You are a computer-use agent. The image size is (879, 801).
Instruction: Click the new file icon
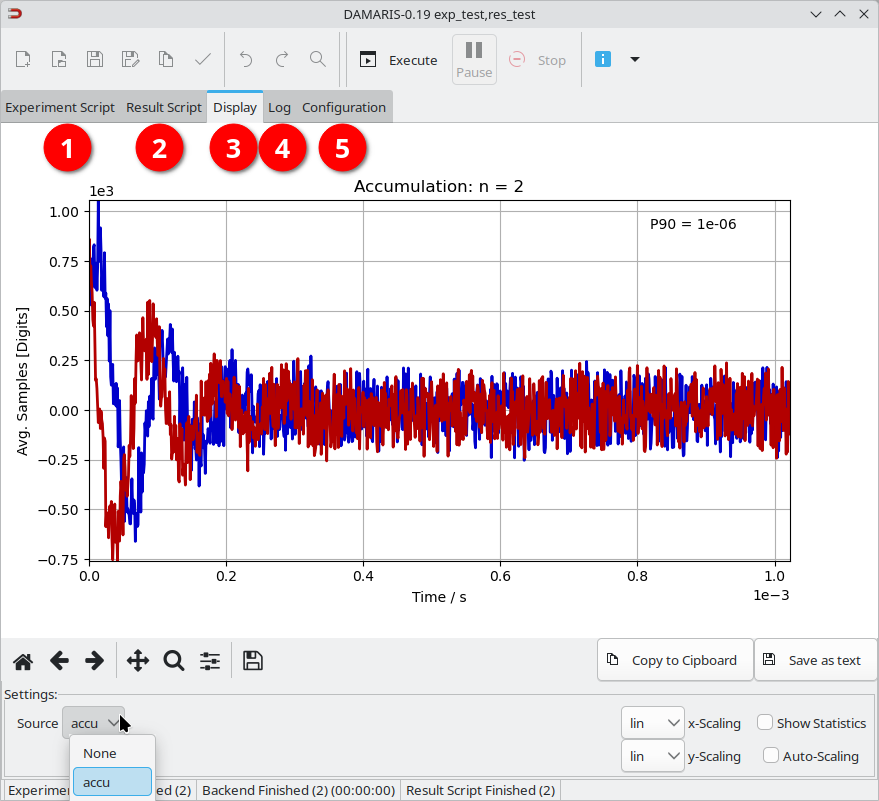pyautogui.click(x=23, y=59)
